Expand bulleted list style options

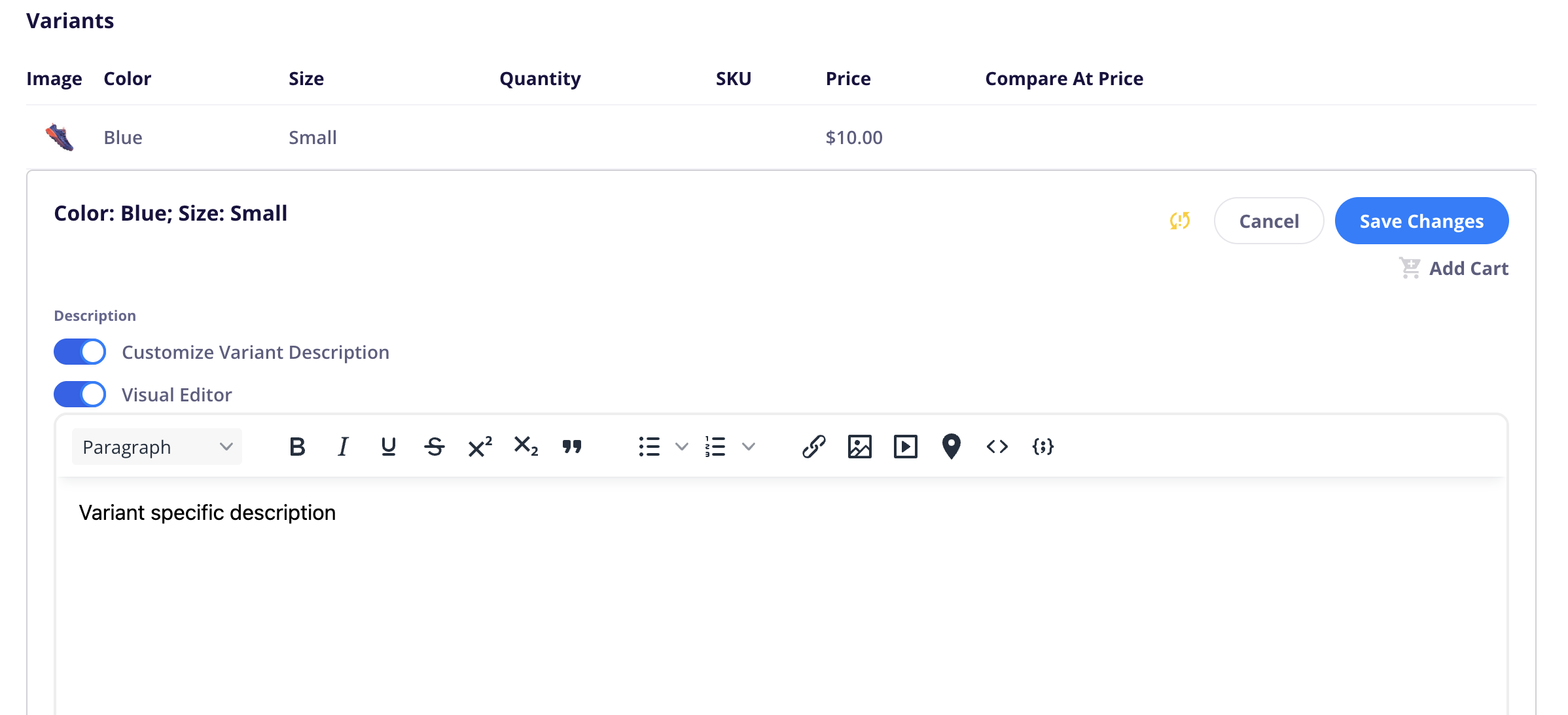681,447
